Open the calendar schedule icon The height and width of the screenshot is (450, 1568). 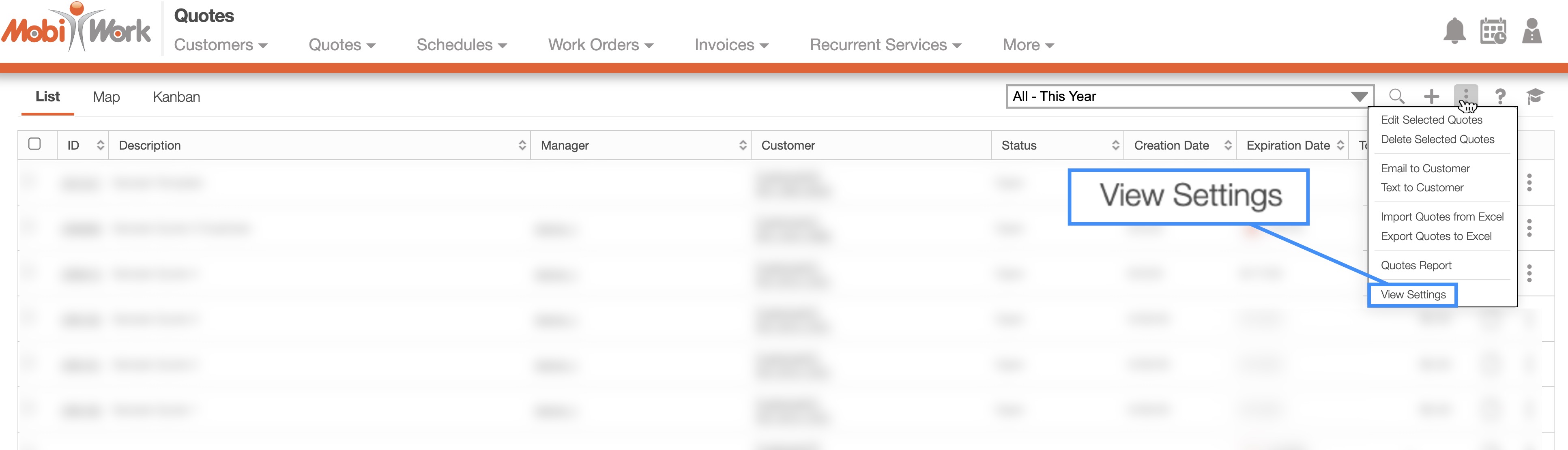(x=1493, y=31)
